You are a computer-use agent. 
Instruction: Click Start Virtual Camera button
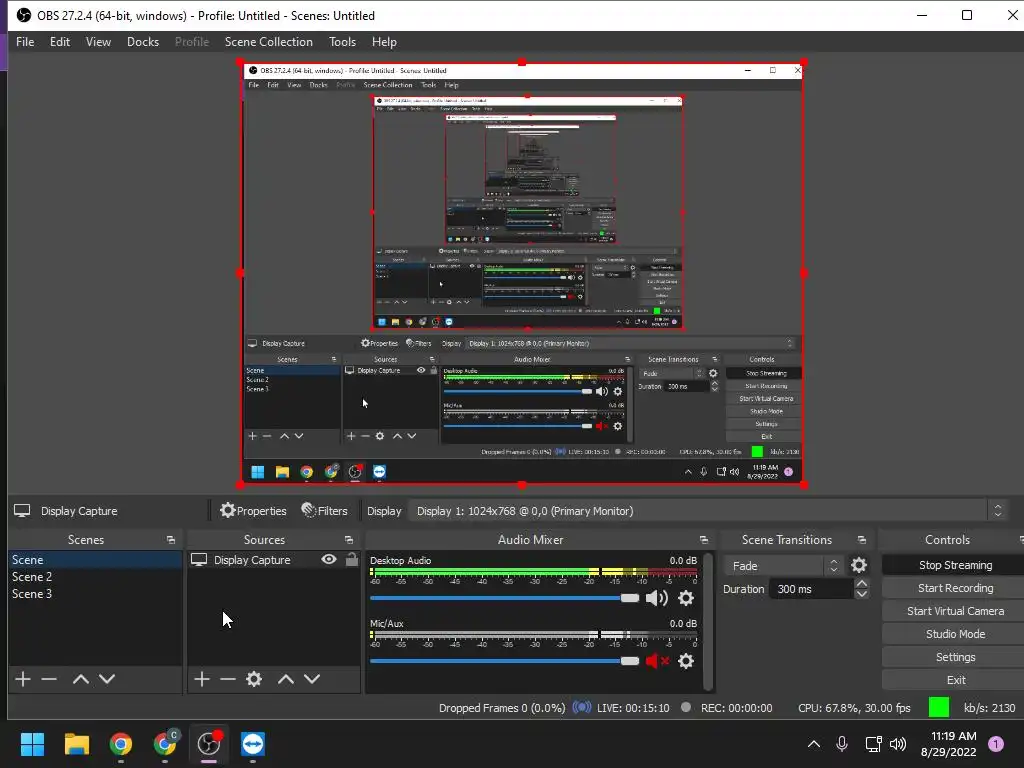(x=953, y=611)
